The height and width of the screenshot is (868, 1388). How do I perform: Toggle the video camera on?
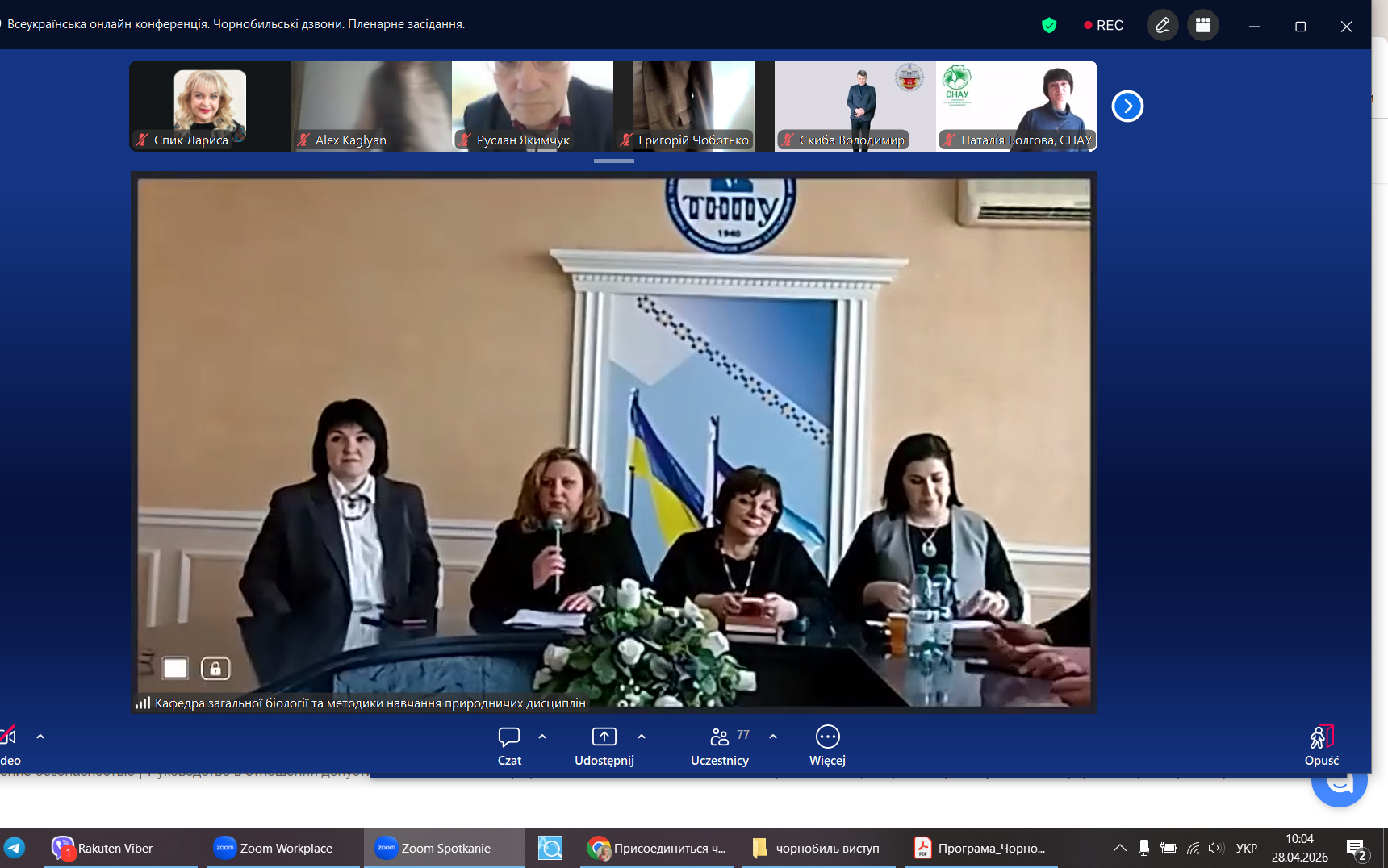point(9,737)
